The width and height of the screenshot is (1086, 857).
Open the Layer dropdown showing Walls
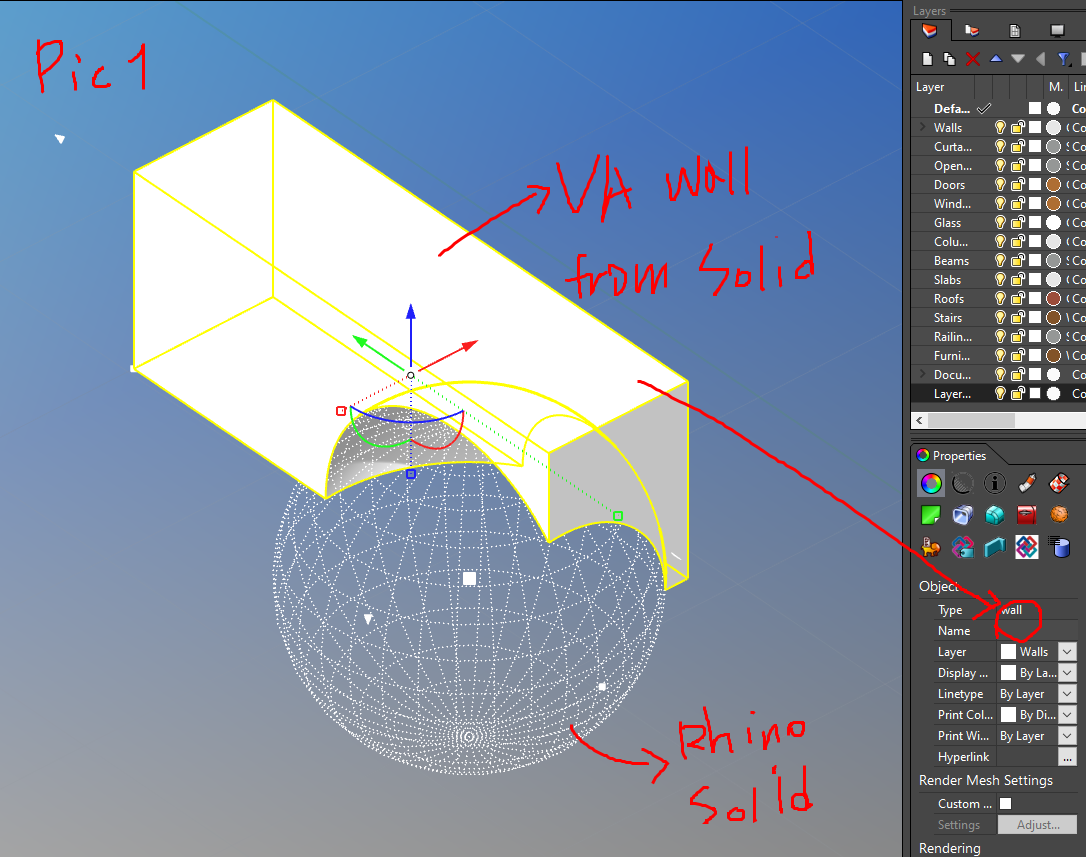(1067, 652)
